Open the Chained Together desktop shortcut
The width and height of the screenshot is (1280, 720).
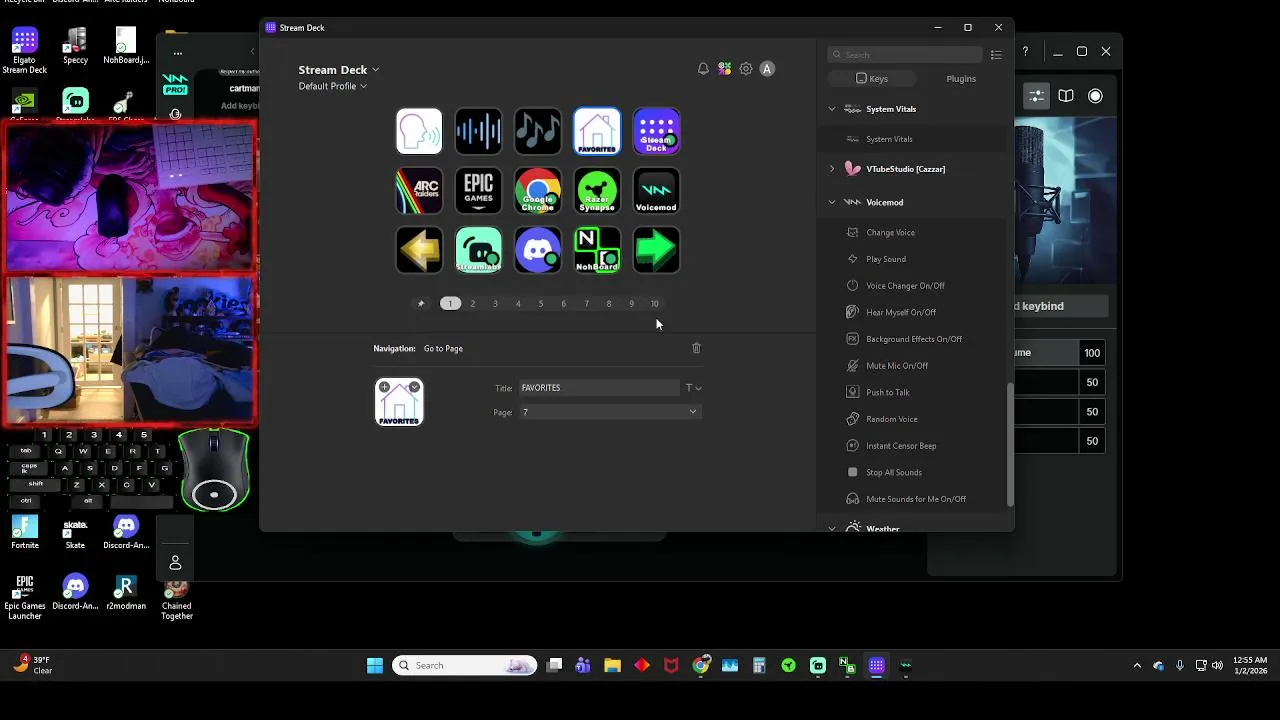[x=177, y=596]
